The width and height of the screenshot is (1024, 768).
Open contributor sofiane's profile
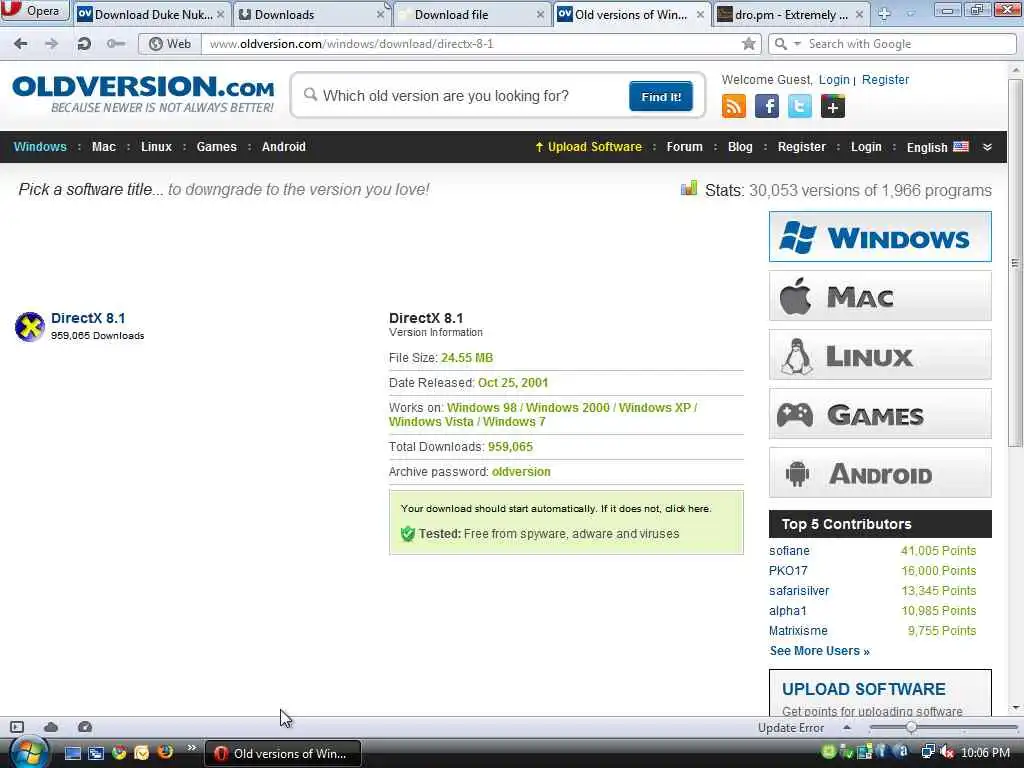pyautogui.click(x=789, y=551)
